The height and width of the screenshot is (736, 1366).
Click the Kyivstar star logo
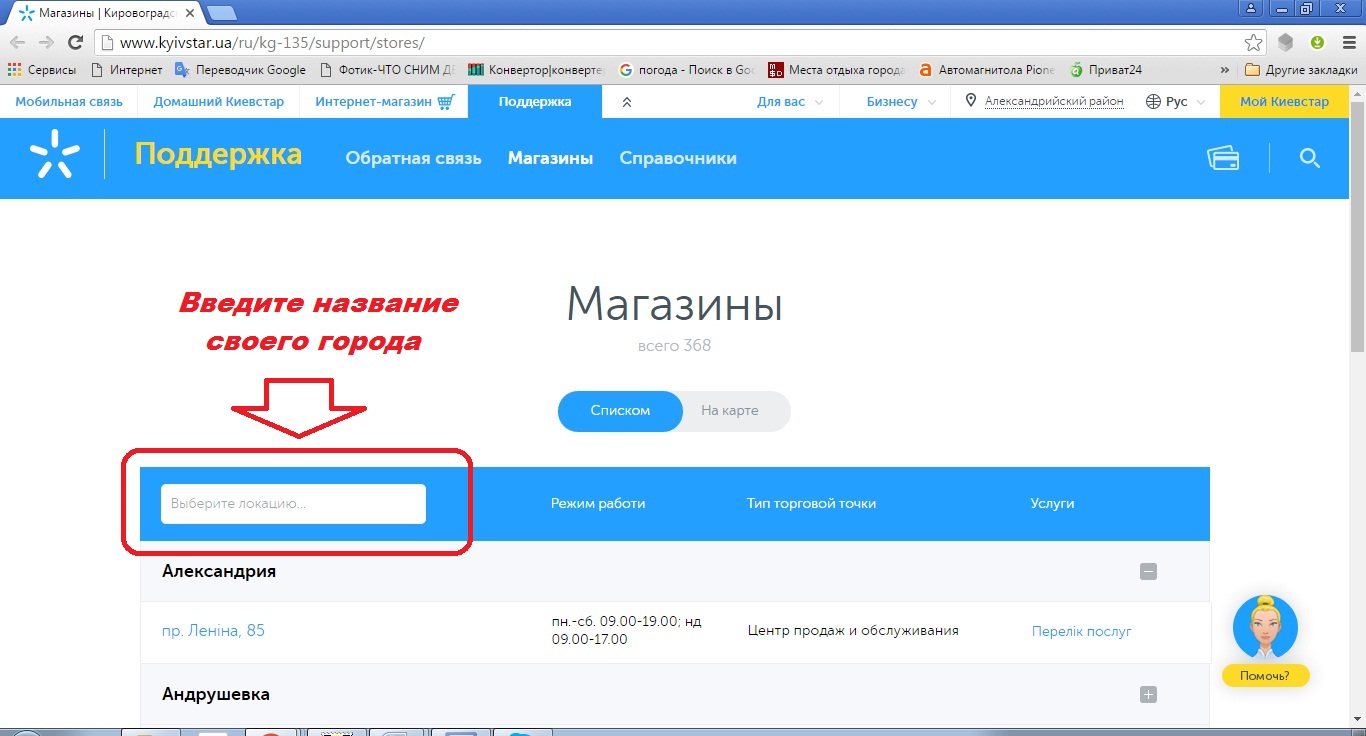(53, 157)
